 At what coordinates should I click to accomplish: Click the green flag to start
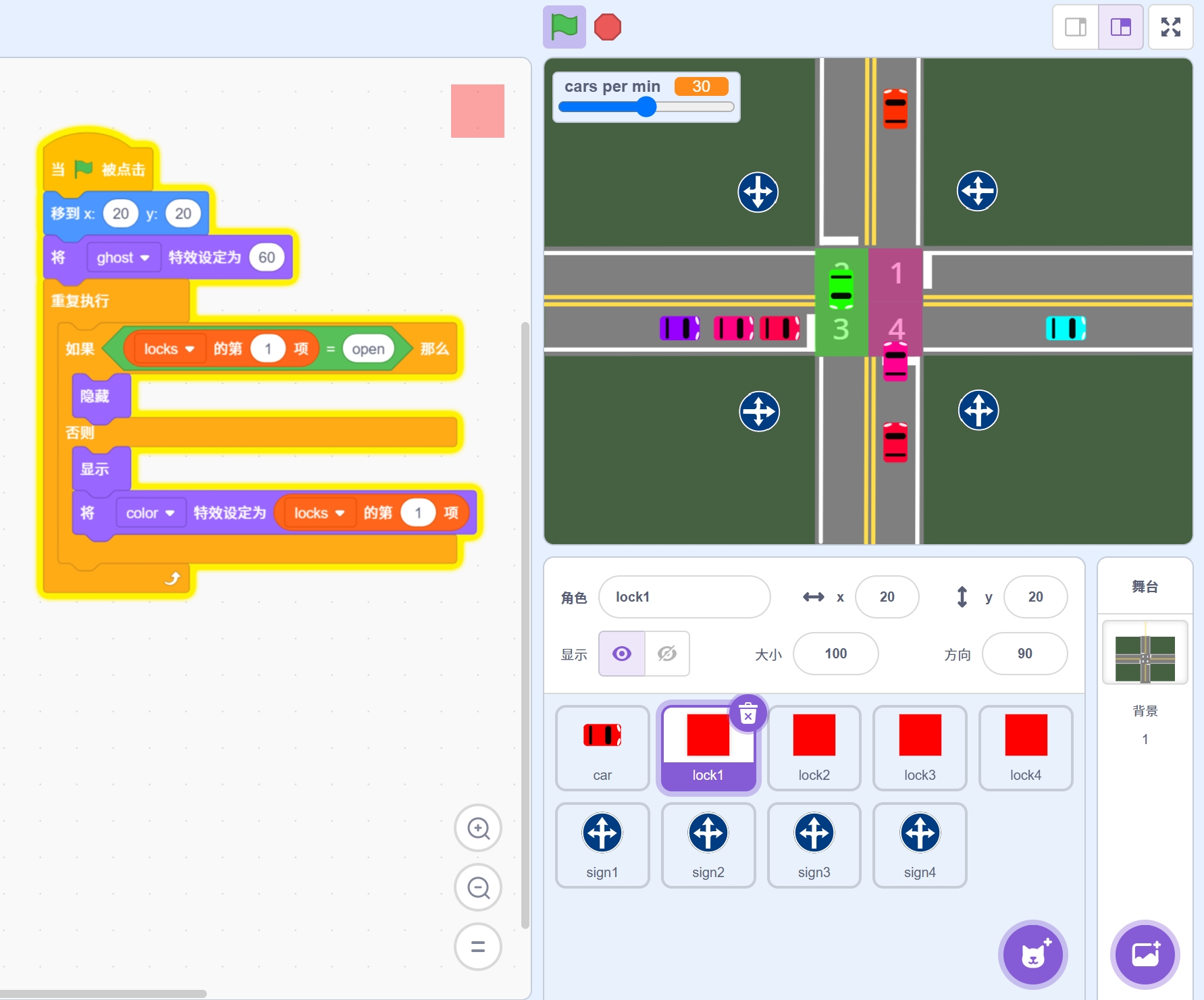pyautogui.click(x=564, y=27)
